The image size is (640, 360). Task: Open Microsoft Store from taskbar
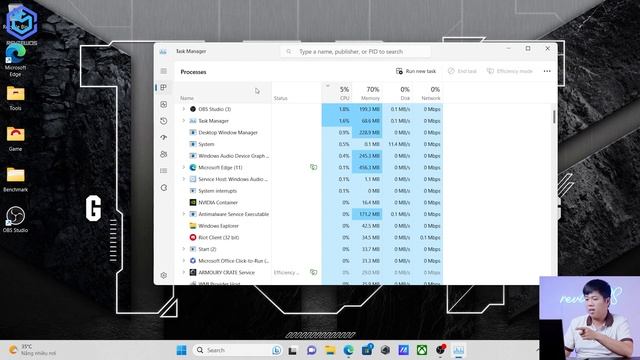pos(367,350)
